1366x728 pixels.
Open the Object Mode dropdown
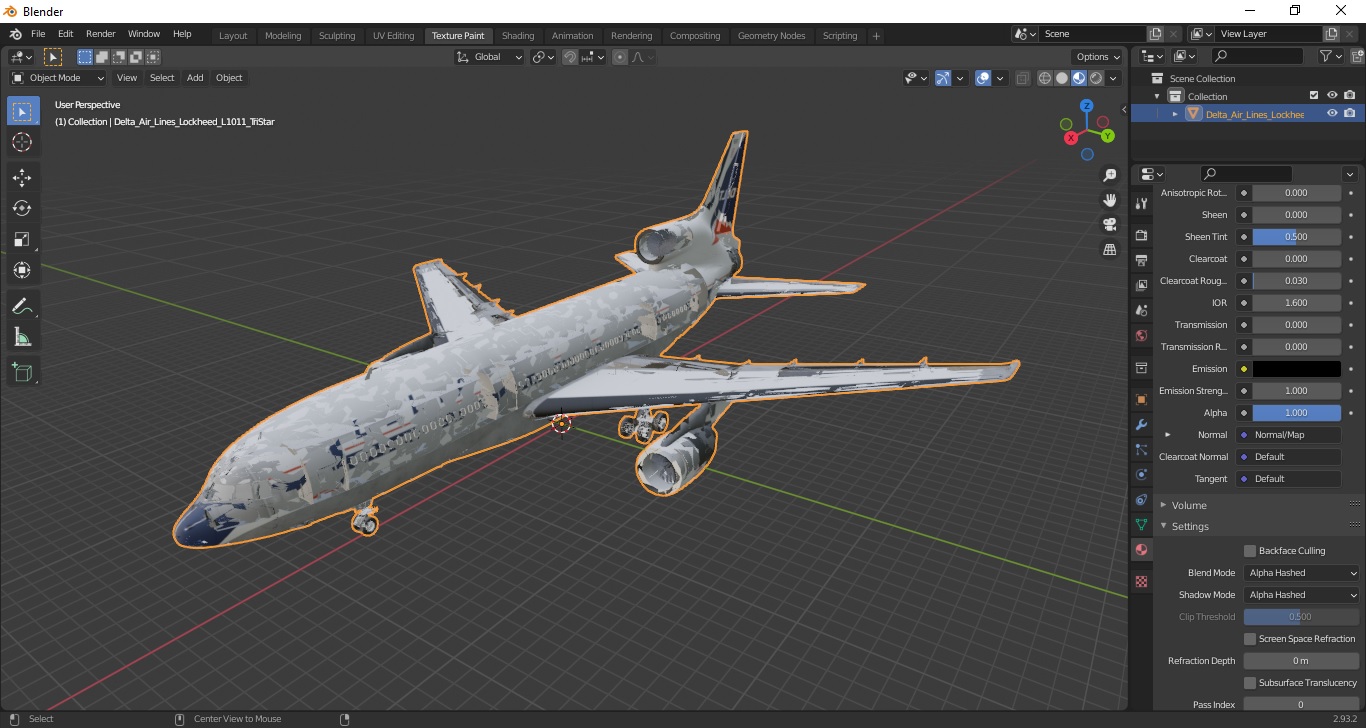(x=58, y=78)
